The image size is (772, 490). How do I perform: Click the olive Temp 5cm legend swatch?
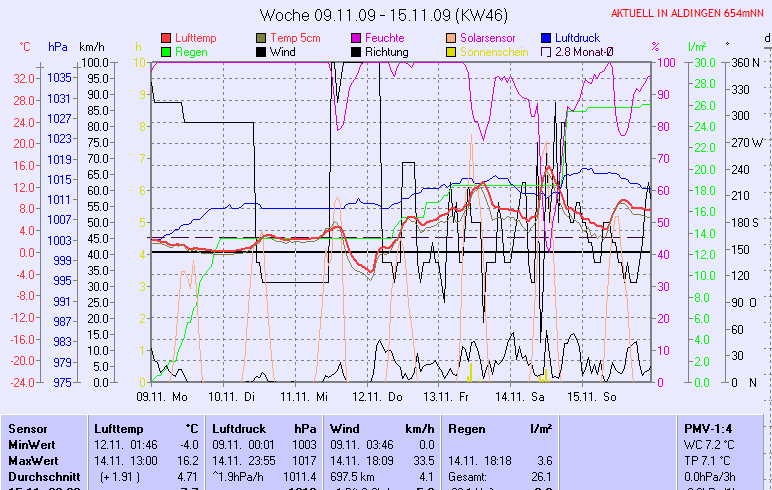coord(261,37)
